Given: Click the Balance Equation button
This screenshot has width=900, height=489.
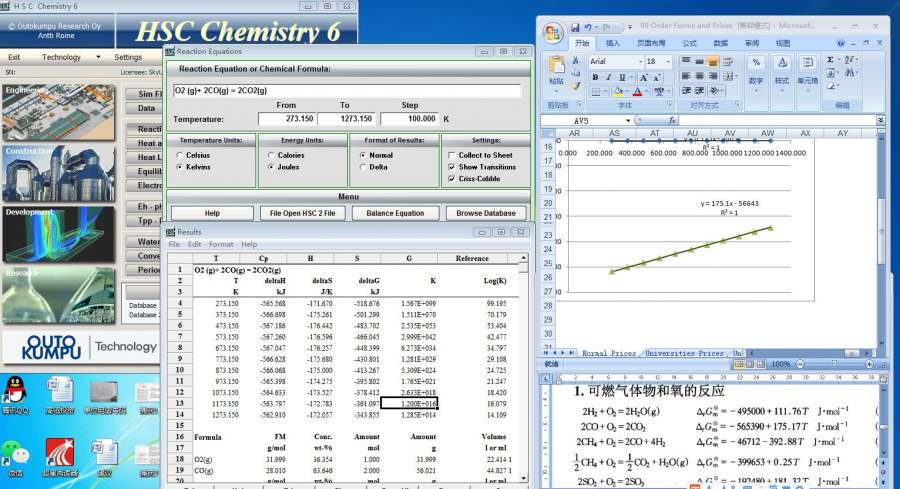Looking at the screenshot, I should (x=396, y=213).
